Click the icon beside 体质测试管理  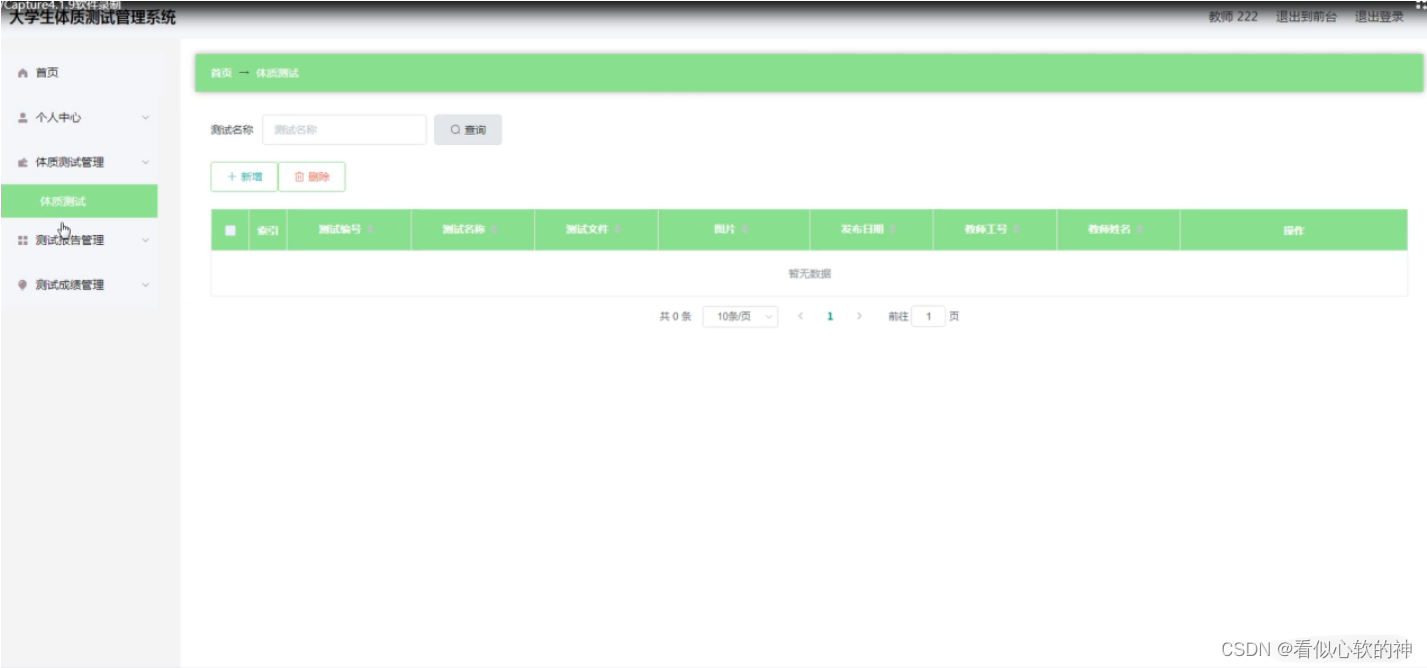point(23,162)
